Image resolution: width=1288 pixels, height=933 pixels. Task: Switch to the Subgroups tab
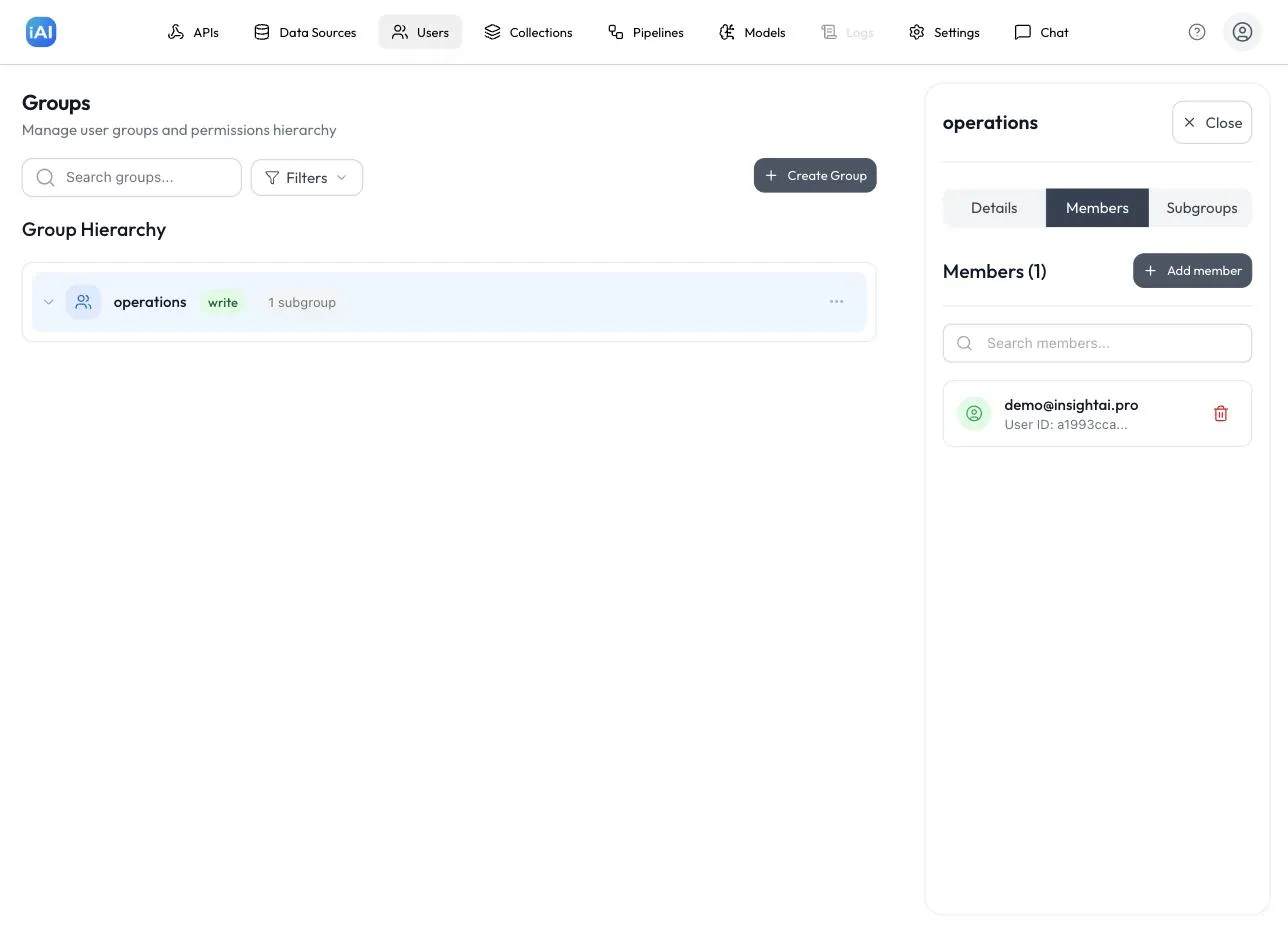click(1201, 208)
